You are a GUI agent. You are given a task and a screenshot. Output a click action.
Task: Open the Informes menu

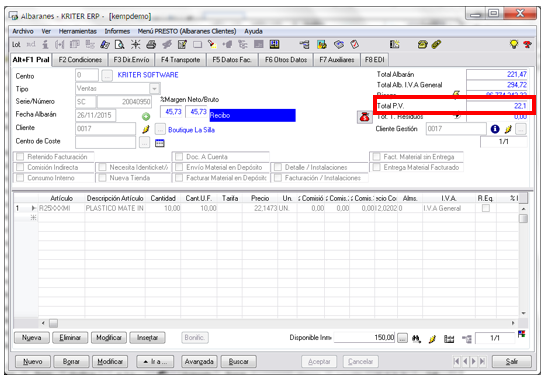(x=117, y=31)
